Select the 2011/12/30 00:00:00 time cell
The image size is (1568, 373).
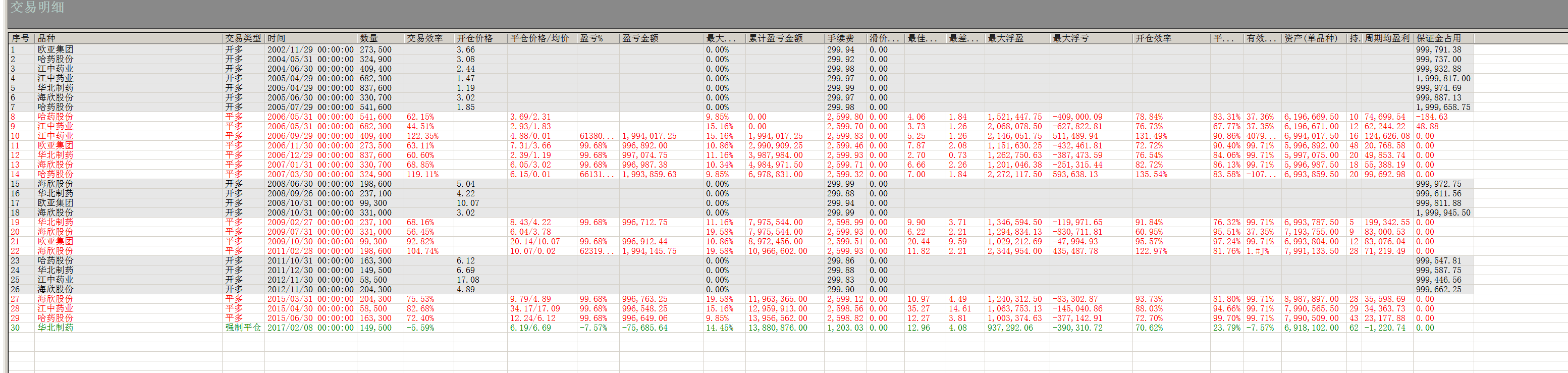(310, 270)
